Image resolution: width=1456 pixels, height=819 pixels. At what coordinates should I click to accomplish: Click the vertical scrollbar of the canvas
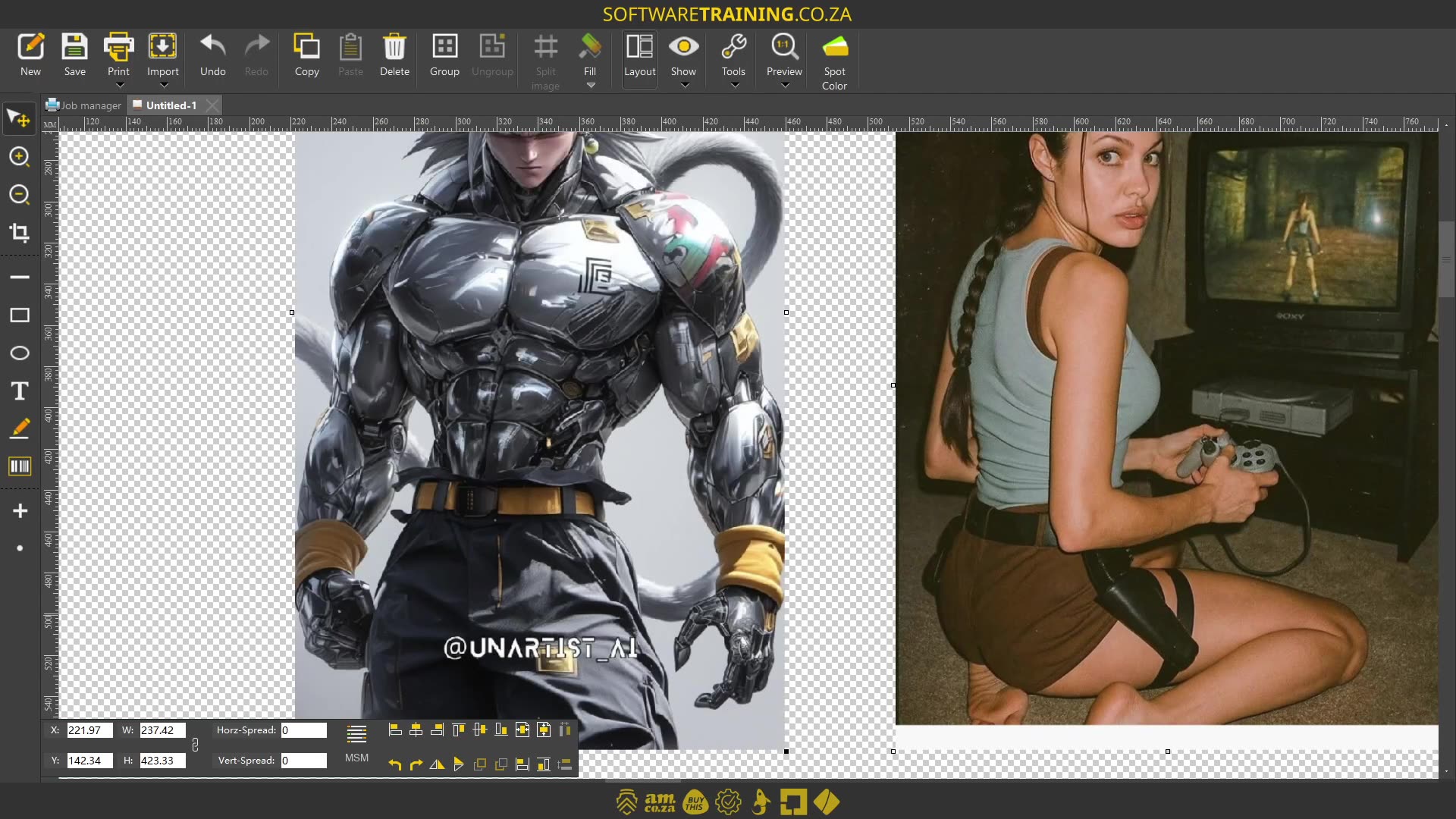click(1446, 259)
